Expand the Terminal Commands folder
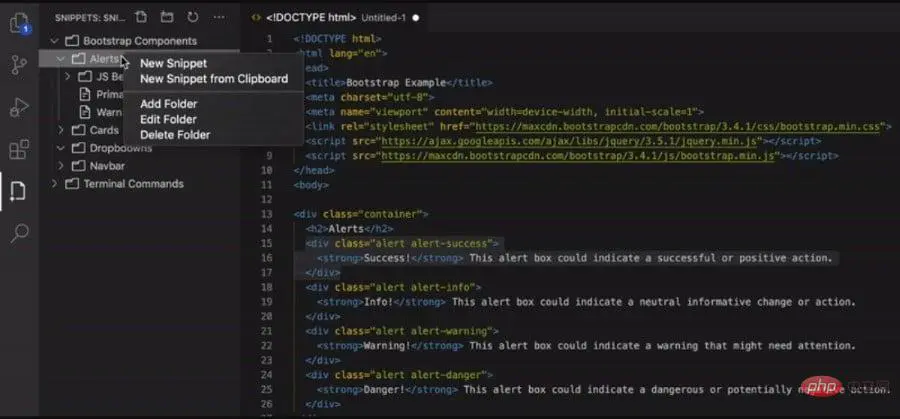 55,184
